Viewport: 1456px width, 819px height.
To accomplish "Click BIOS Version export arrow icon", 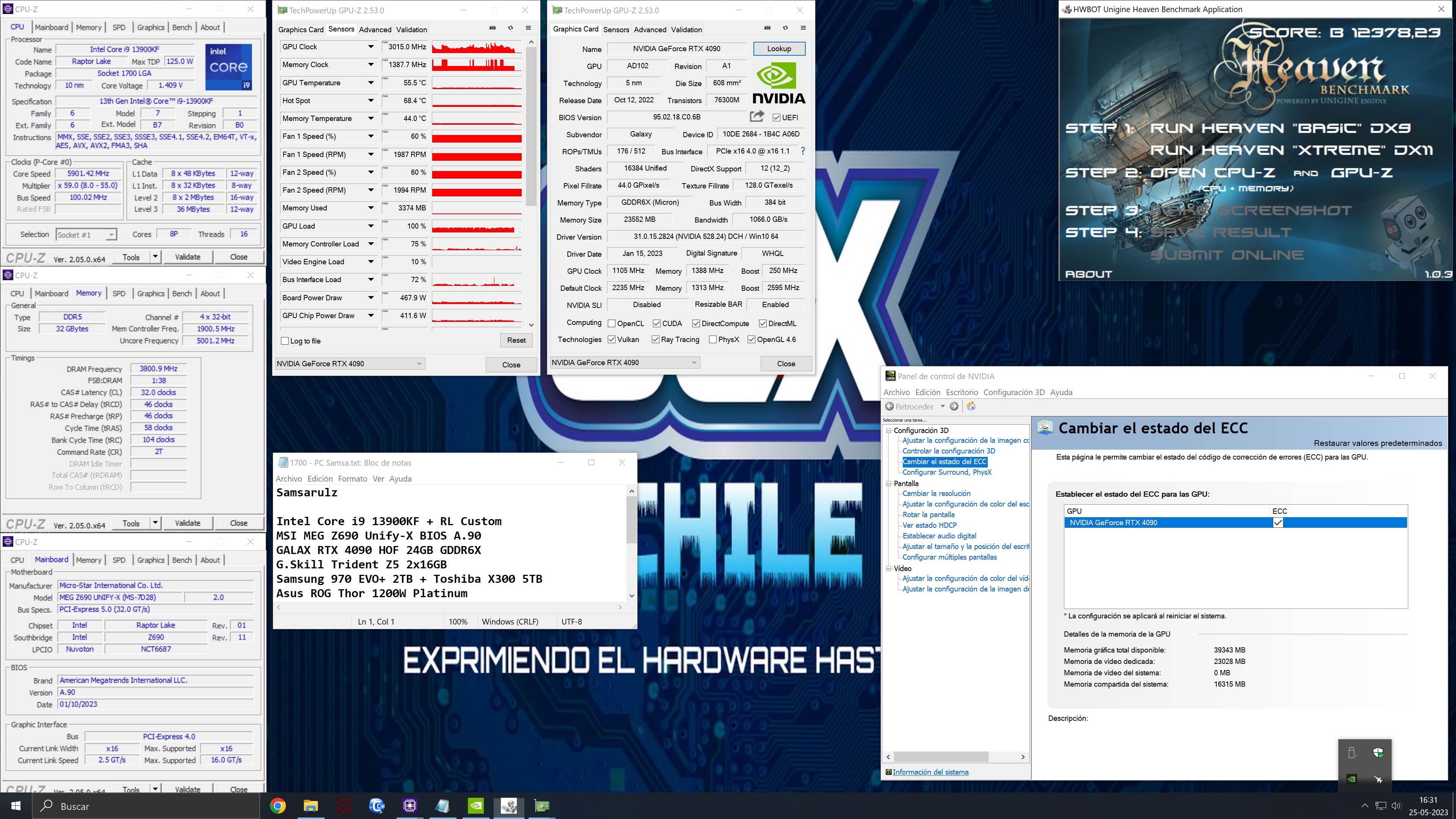I will pos(757,116).
